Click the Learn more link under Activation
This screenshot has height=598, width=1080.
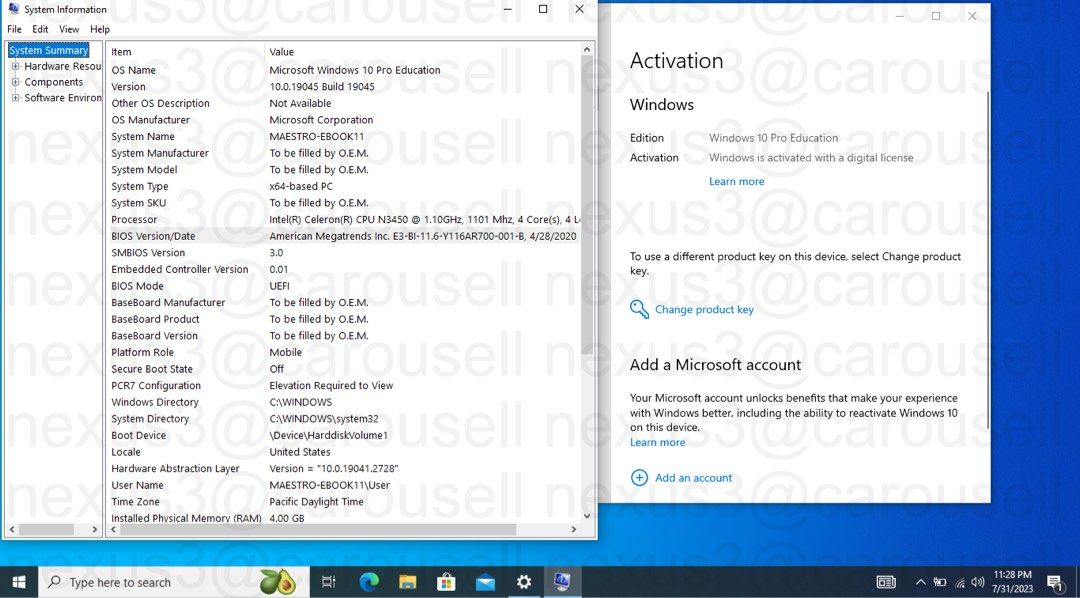point(736,181)
